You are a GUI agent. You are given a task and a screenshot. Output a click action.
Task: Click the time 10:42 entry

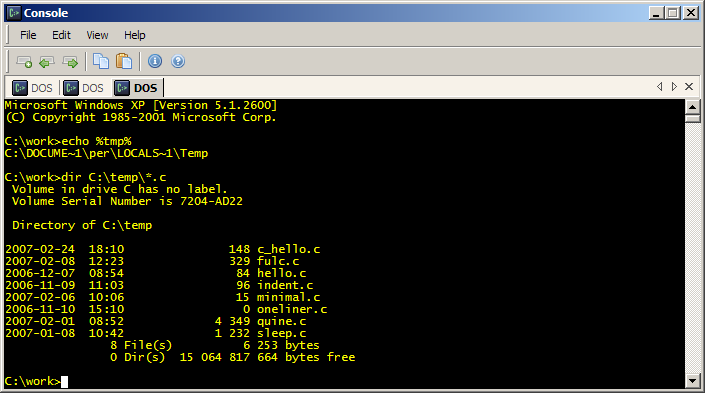tap(106, 333)
